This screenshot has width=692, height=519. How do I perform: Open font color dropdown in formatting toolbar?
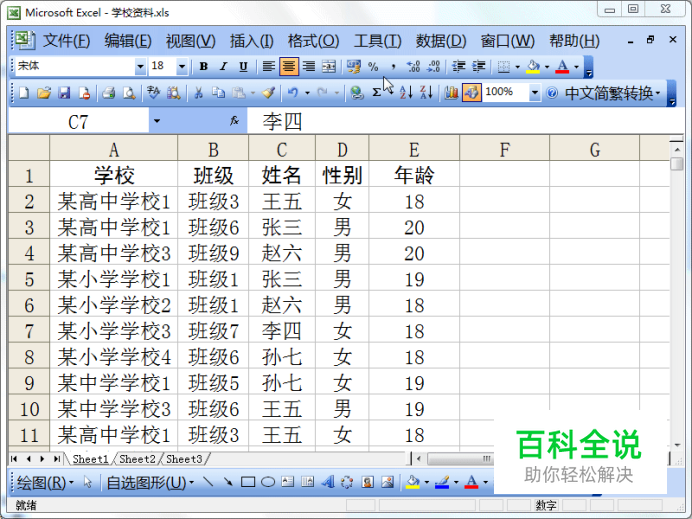click(576, 67)
